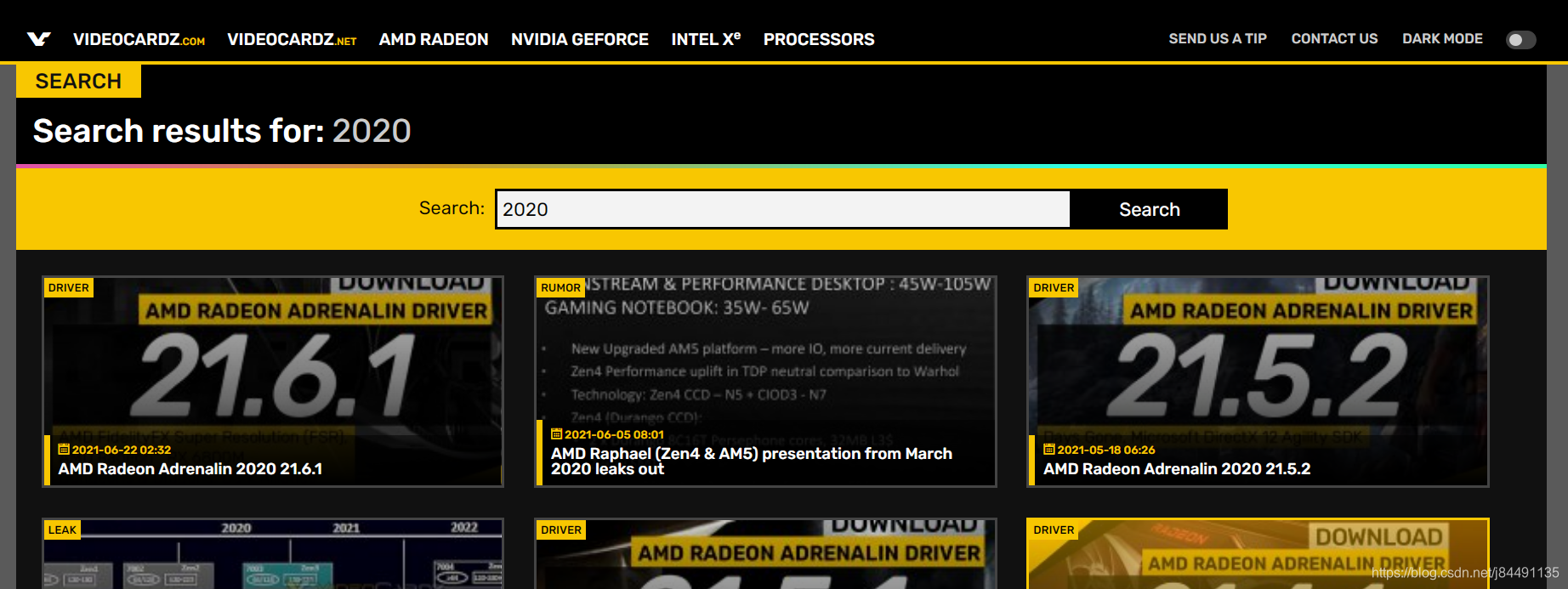
Task: Click into the search field containing 2020
Action: coord(782,209)
